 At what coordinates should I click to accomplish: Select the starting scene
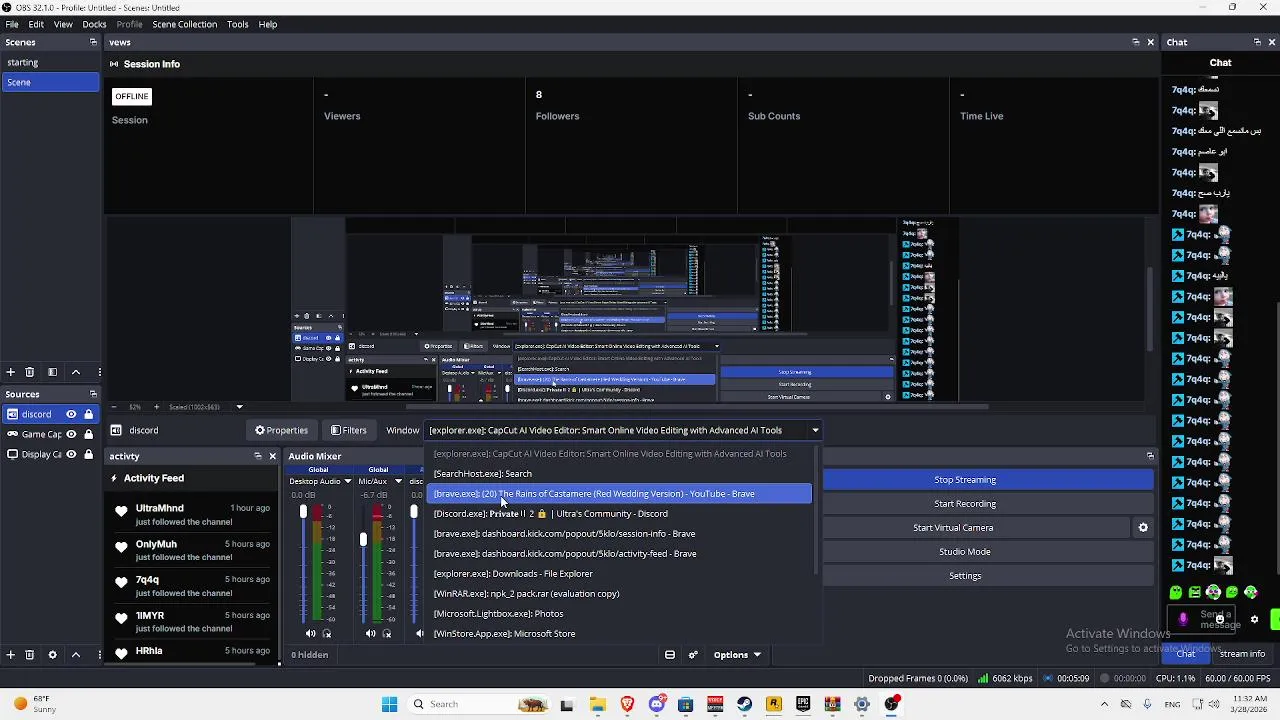50,62
